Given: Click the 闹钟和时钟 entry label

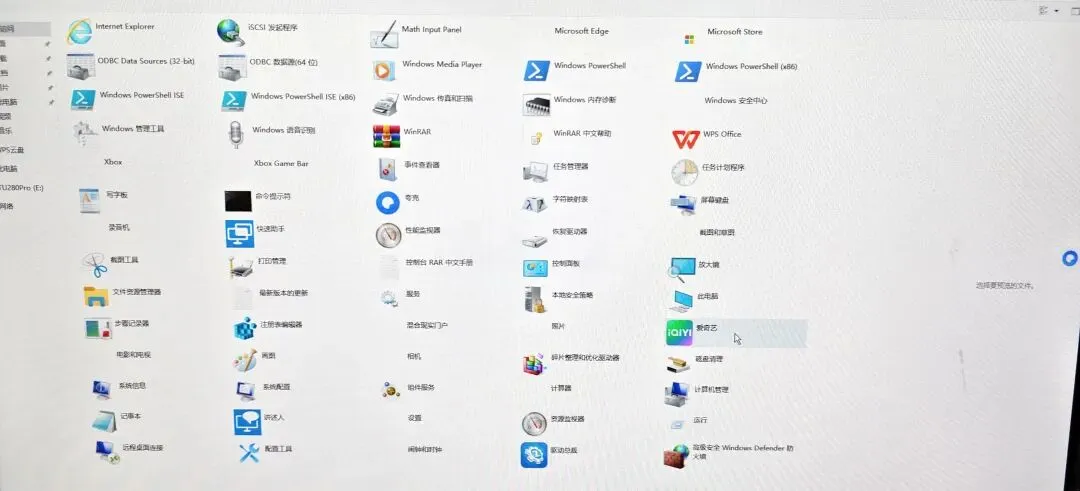Looking at the screenshot, I should click(425, 450).
